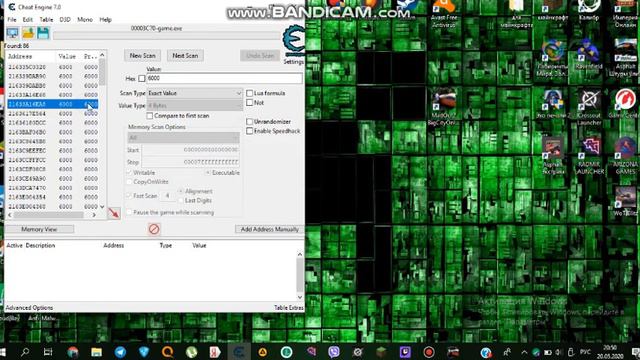Open the Asphalt desktop shortcut
The width and height of the screenshot is (640, 360).
[625, 57]
